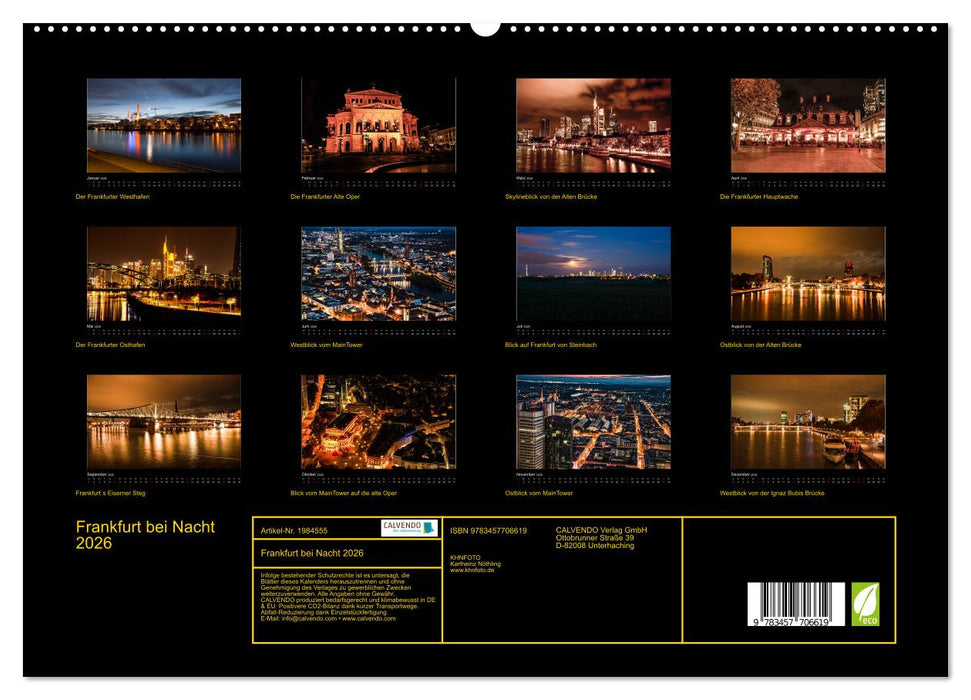Image resolution: width=971 pixels, height=700 pixels.
Task: Open the link www.calvendo.com
Action: tap(370, 620)
